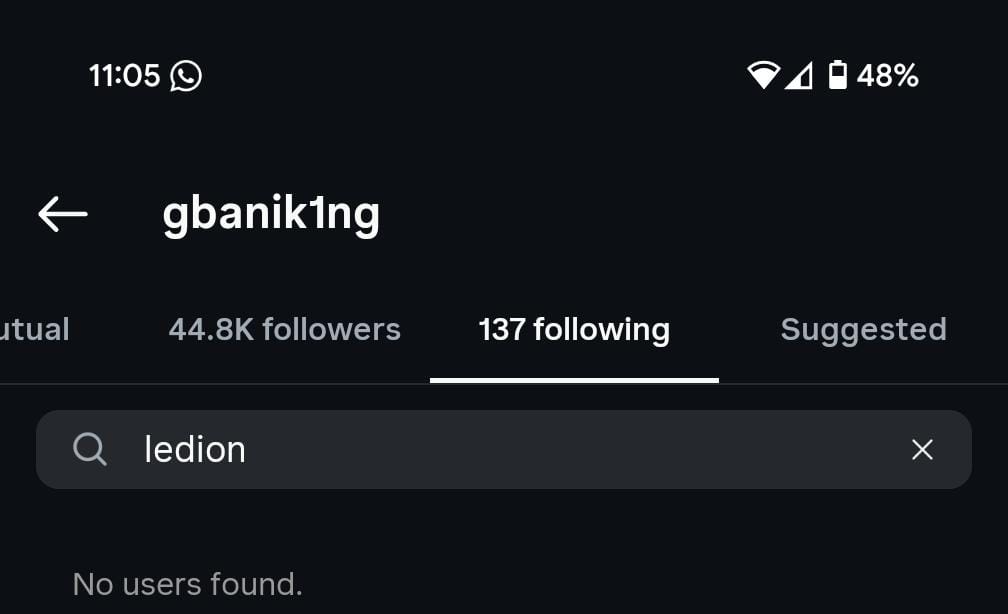This screenshot has width=1008, height=614.
Task: Tap the gbanik1ng username header
Action: click(x=271, y=214)
